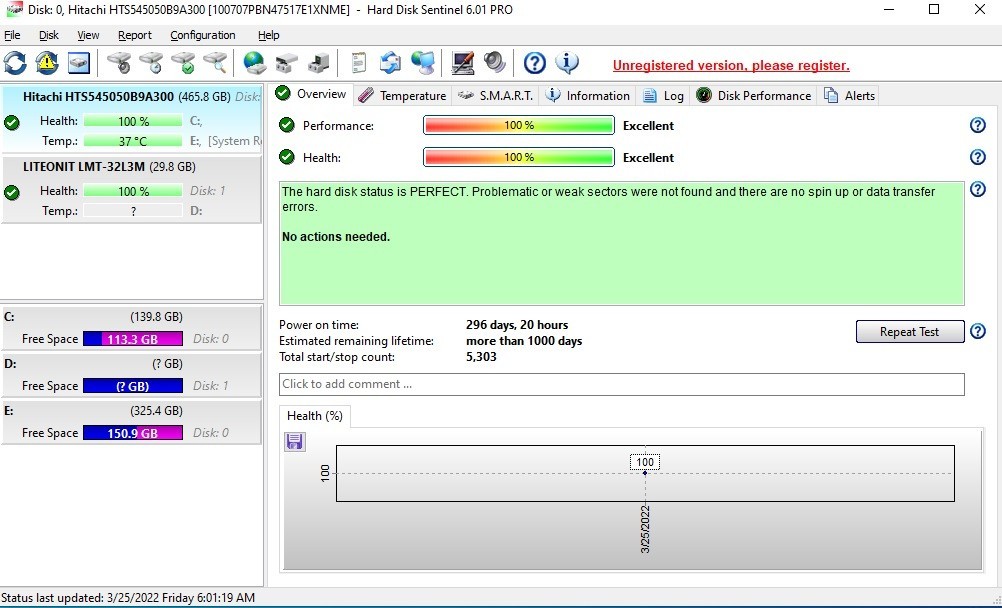Switch to the S.M.A.R.T. tab
The height and width of the screenshot is (608, 1002).
(496, 96)
